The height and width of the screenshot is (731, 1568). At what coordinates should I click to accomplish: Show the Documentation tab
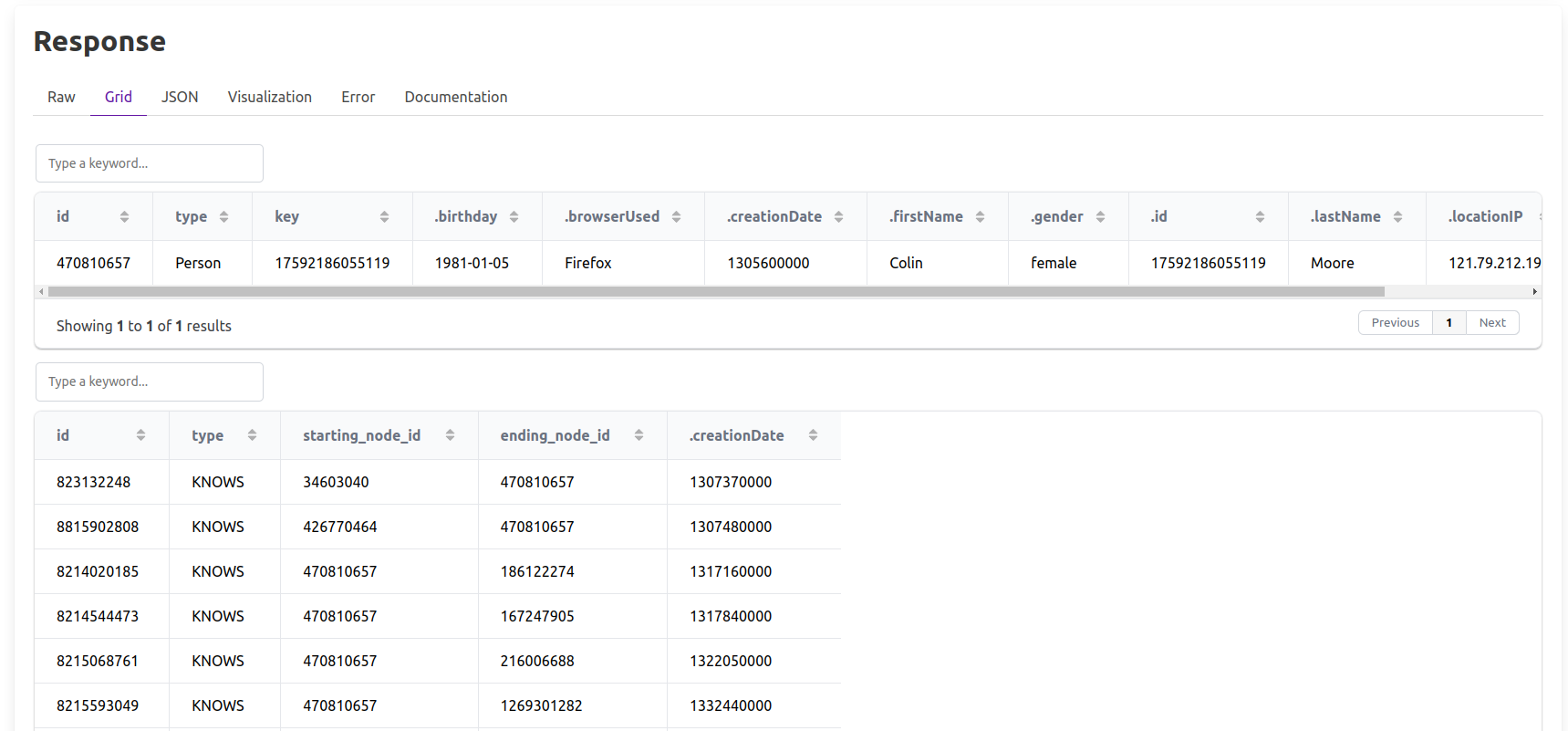[x=455, y=97]
